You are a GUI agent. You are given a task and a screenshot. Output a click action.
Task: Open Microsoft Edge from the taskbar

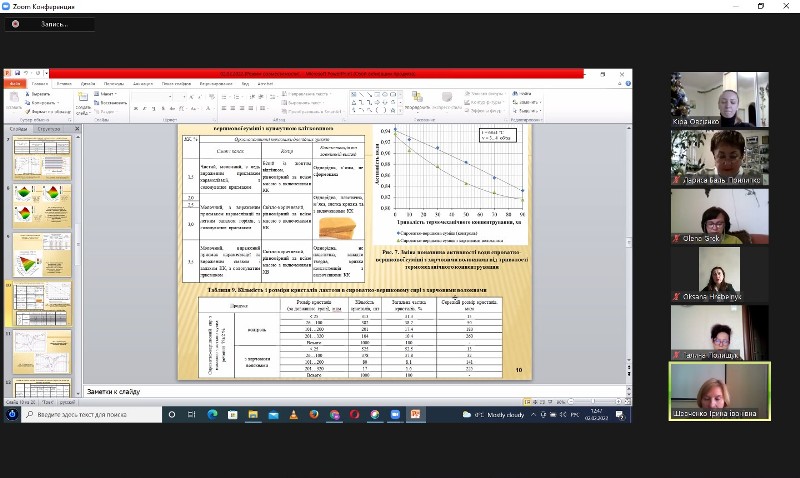pyautogui.click(x=212, y=415)
